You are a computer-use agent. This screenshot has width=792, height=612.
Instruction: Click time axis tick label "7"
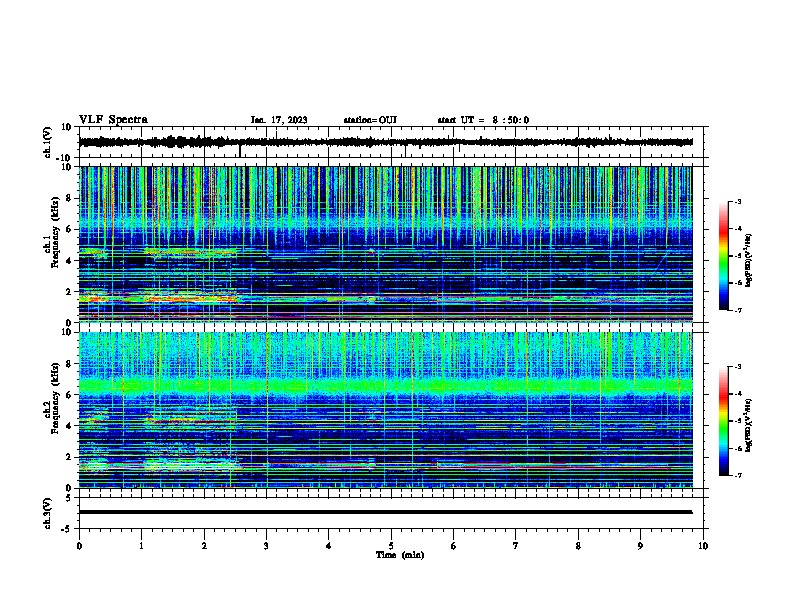(x=516, y=546)
